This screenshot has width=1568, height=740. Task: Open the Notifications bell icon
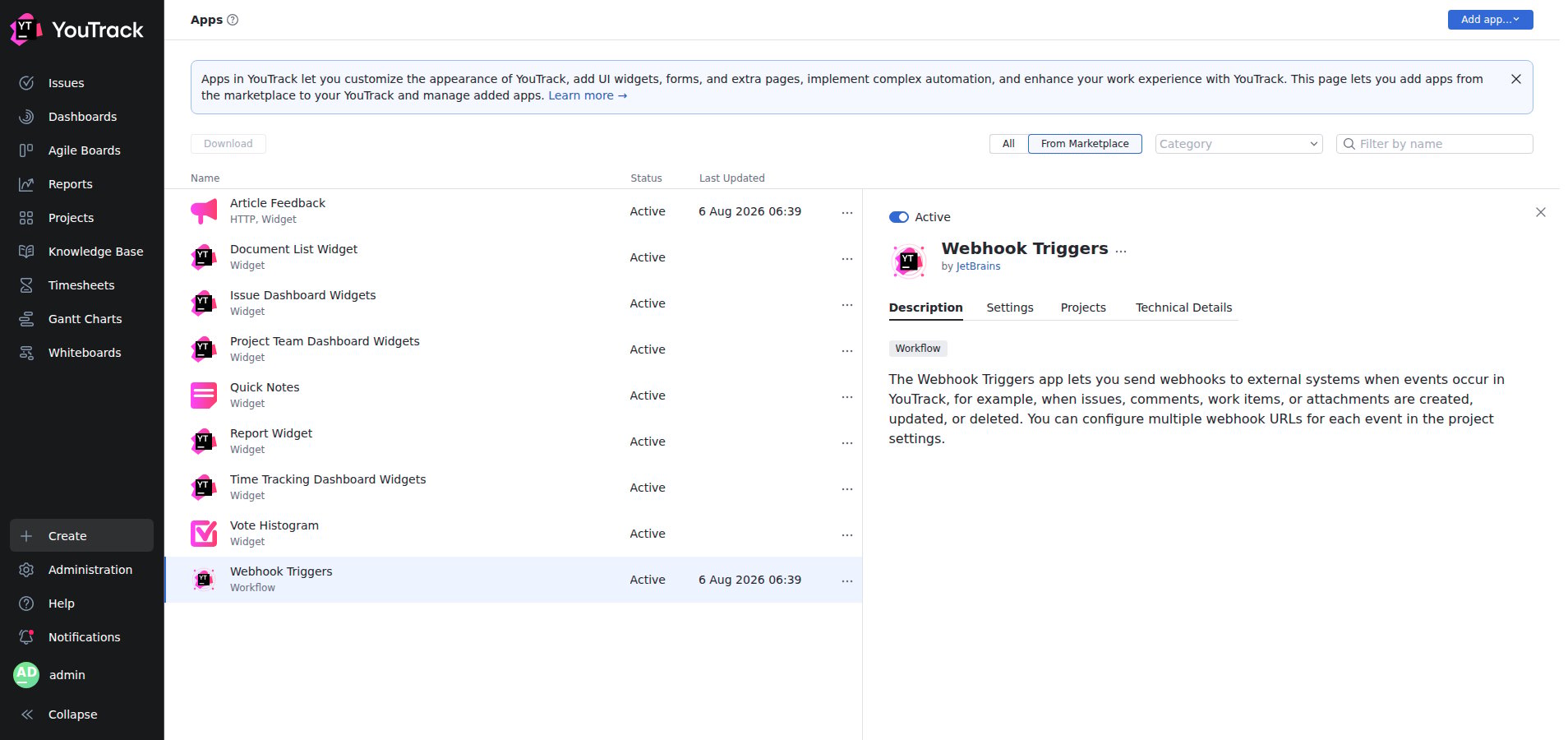(x=26, y=637)
